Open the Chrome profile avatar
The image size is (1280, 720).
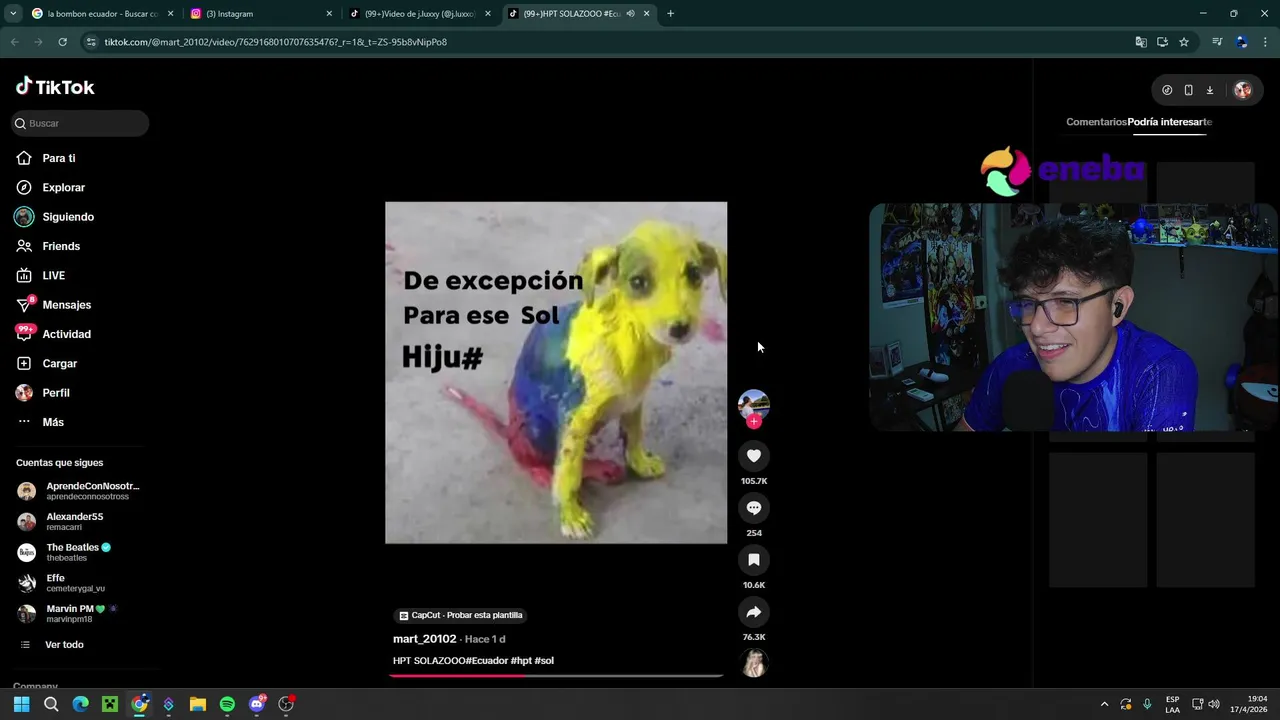click(1241, 42)
